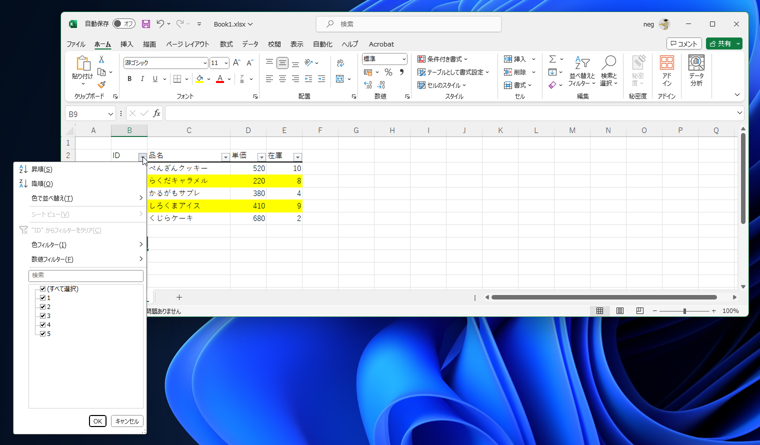Open Color Filter submenu
This screenshot has height=445, width=760.
[x=80, y=245]
